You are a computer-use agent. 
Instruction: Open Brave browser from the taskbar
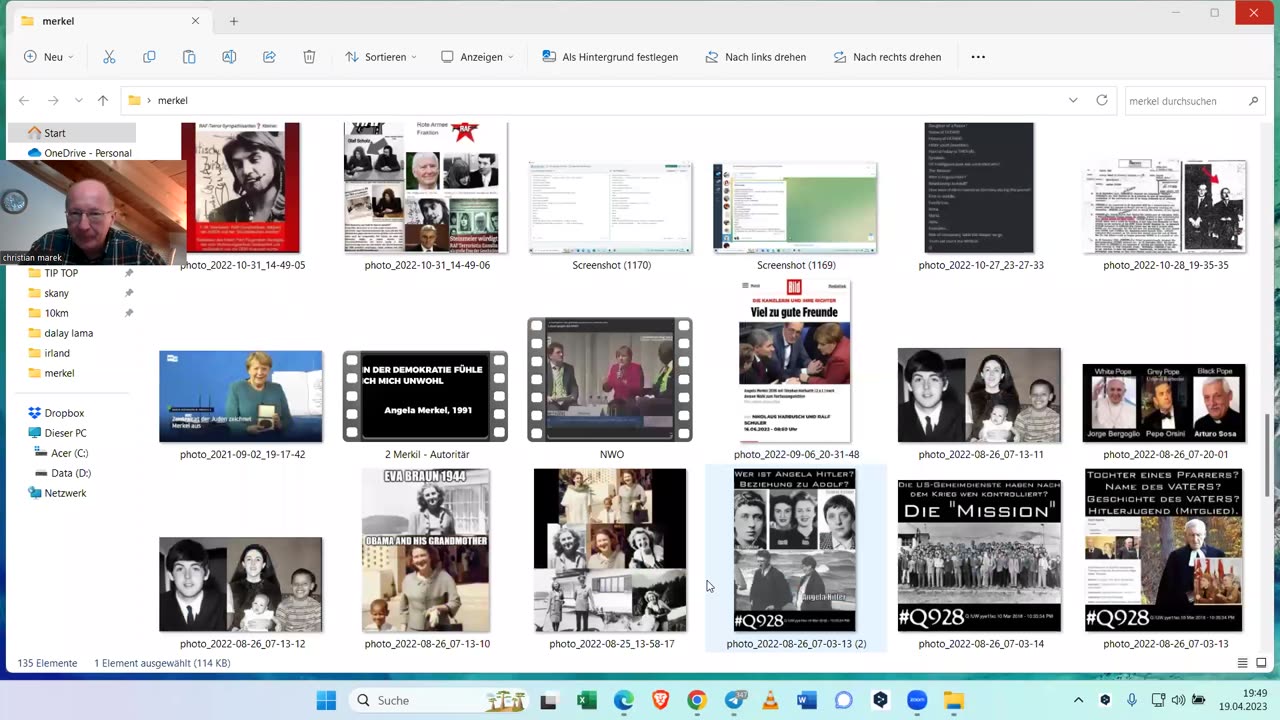[x=660, y=700]
